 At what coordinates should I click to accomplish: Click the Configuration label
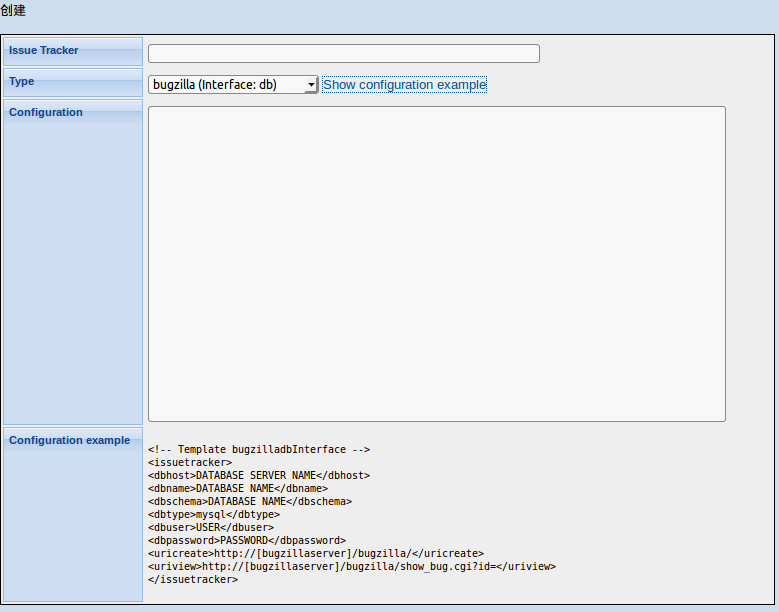point(46,112)
